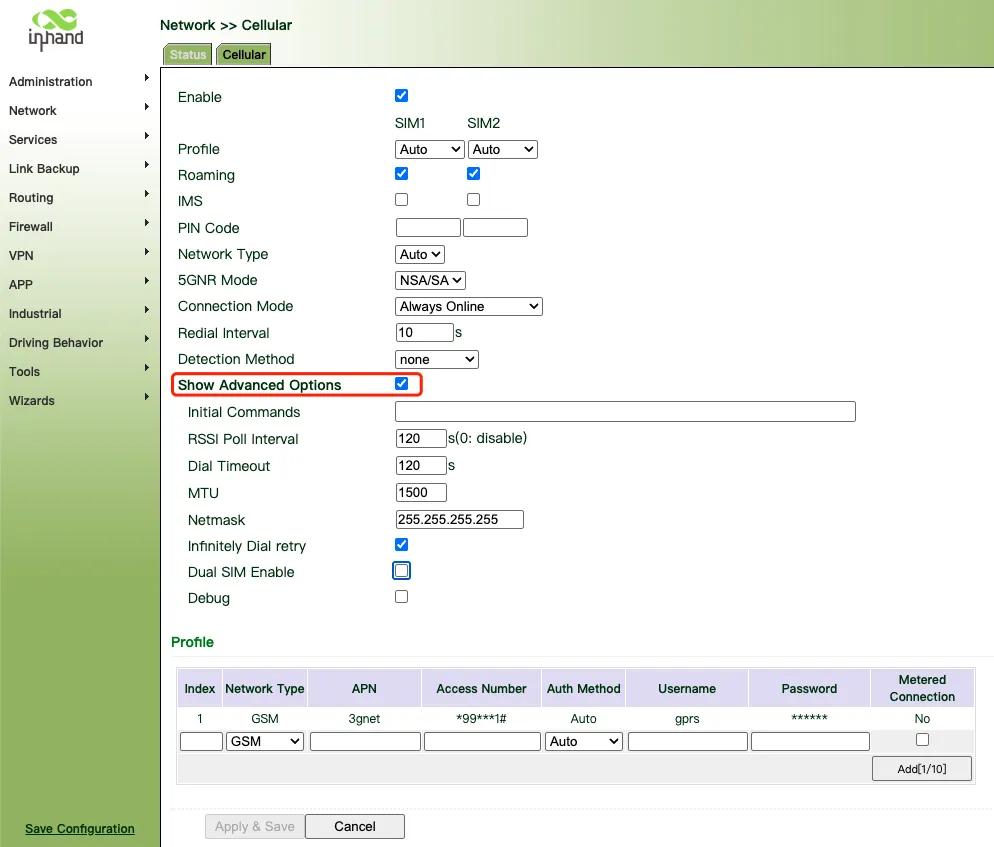Enable IMS for SIM2

tap(474, 200)
